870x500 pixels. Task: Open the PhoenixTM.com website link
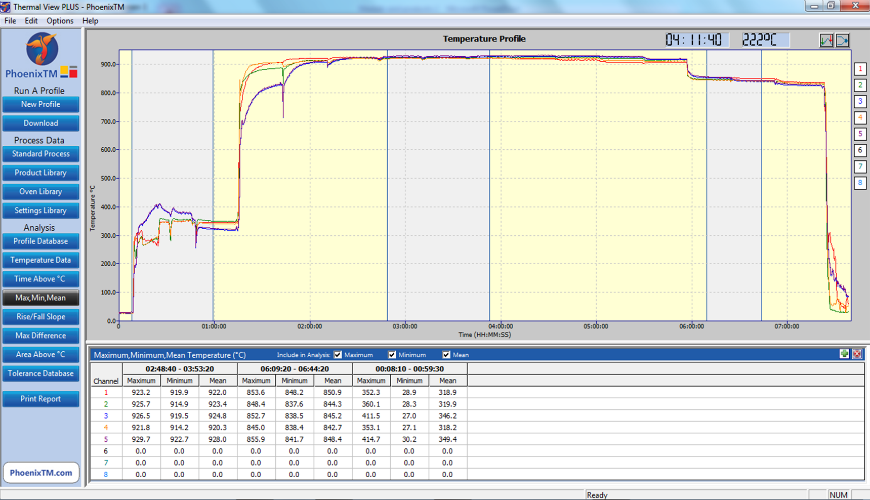[40, 473]
